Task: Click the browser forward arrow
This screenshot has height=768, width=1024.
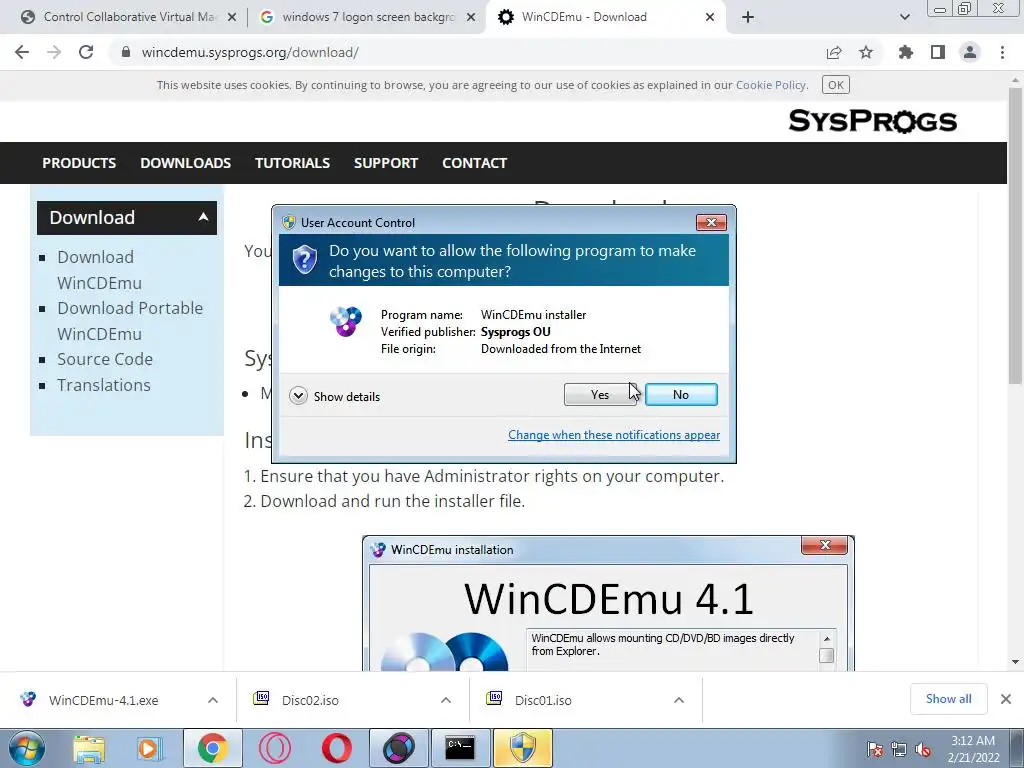Action: [x=54, y=52]
